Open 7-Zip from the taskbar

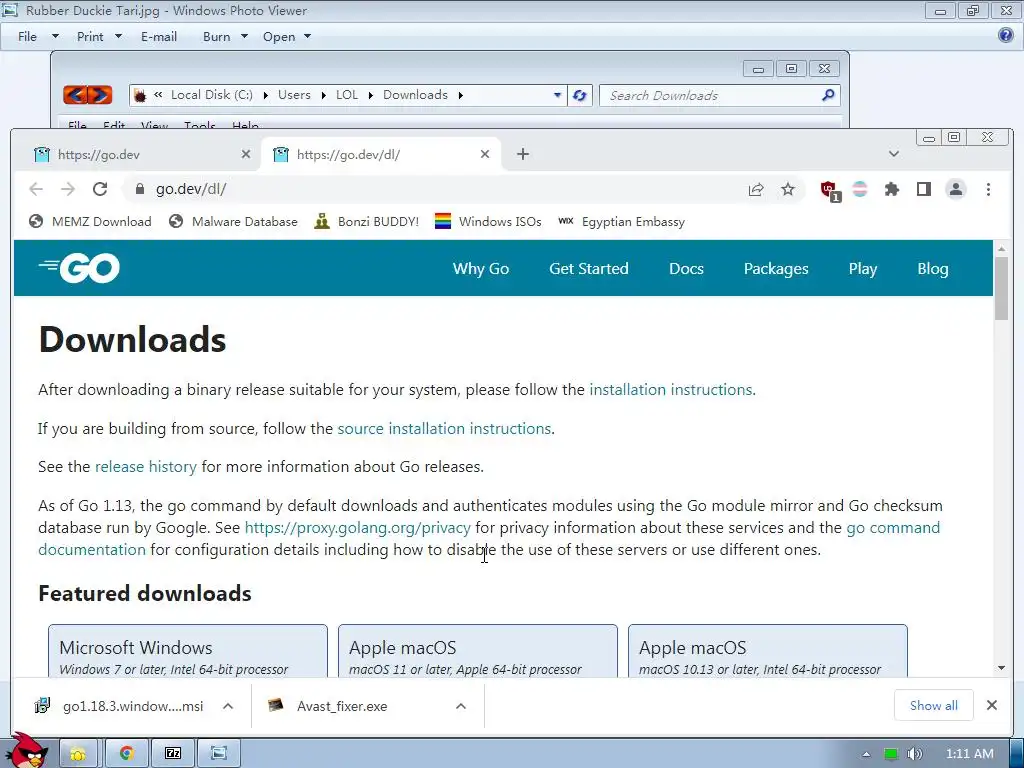click(x=173, y=754)
